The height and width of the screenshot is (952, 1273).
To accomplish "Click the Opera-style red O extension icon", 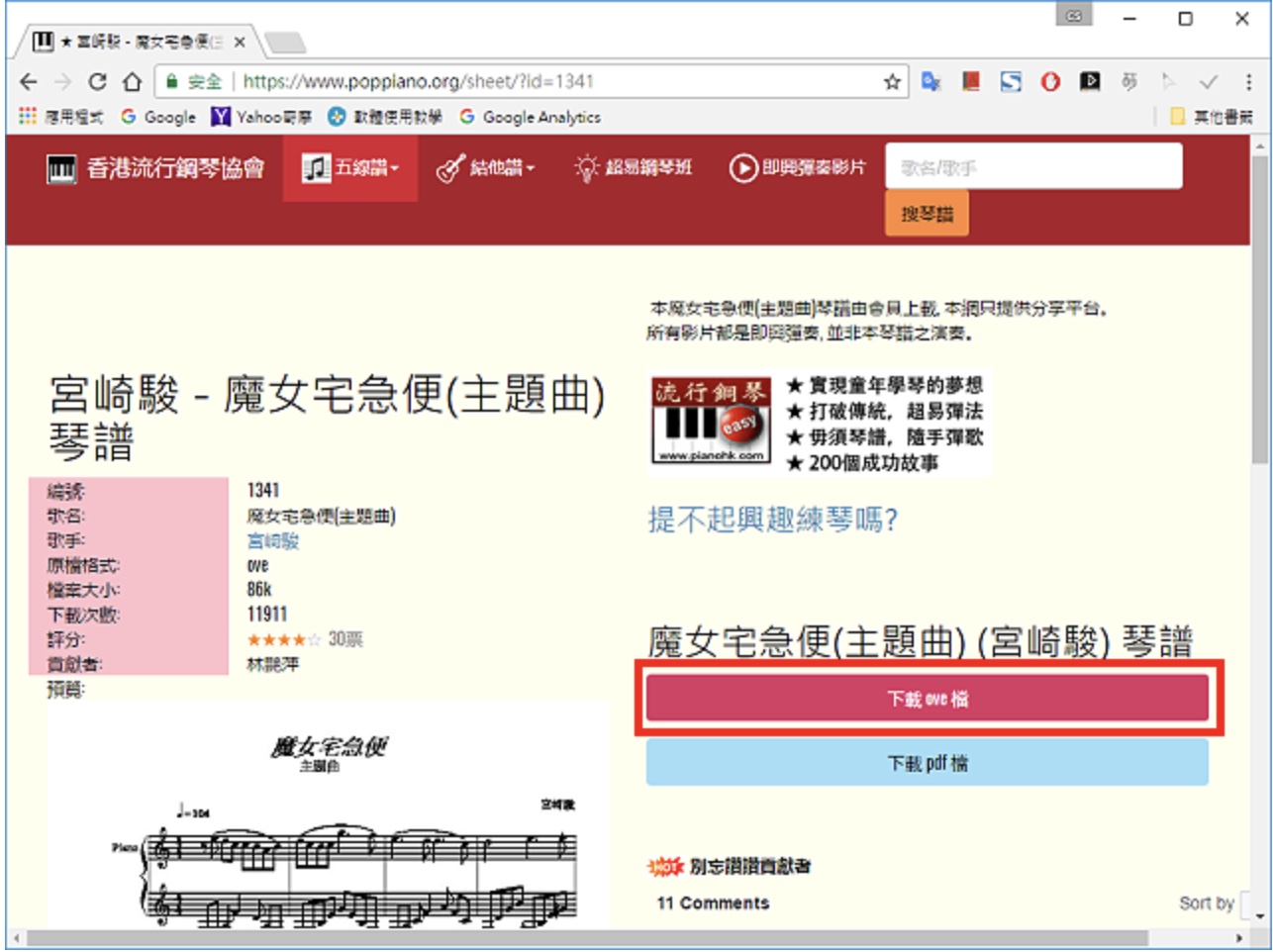I will 1050,81.
